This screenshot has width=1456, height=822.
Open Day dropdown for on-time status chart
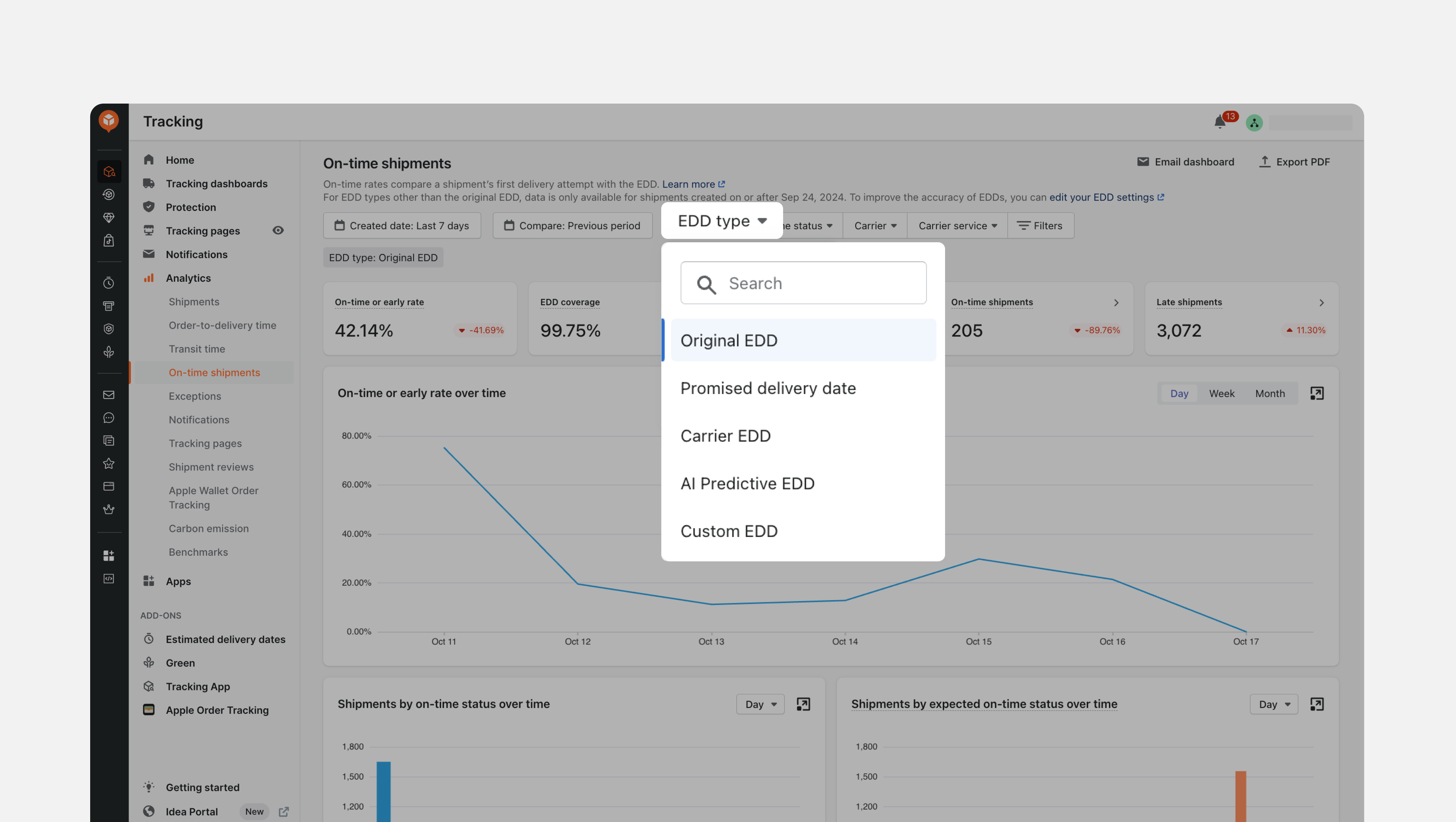760,704
